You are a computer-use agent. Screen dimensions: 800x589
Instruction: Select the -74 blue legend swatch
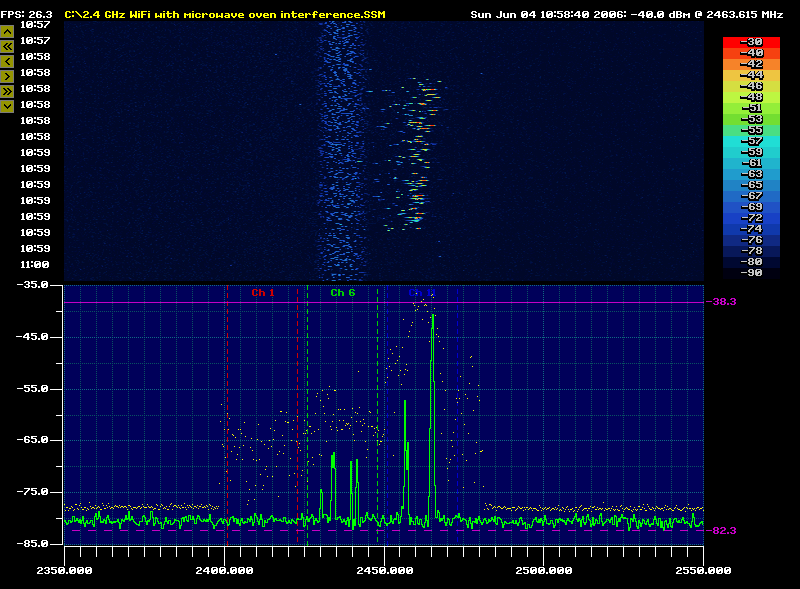(751, 229)
